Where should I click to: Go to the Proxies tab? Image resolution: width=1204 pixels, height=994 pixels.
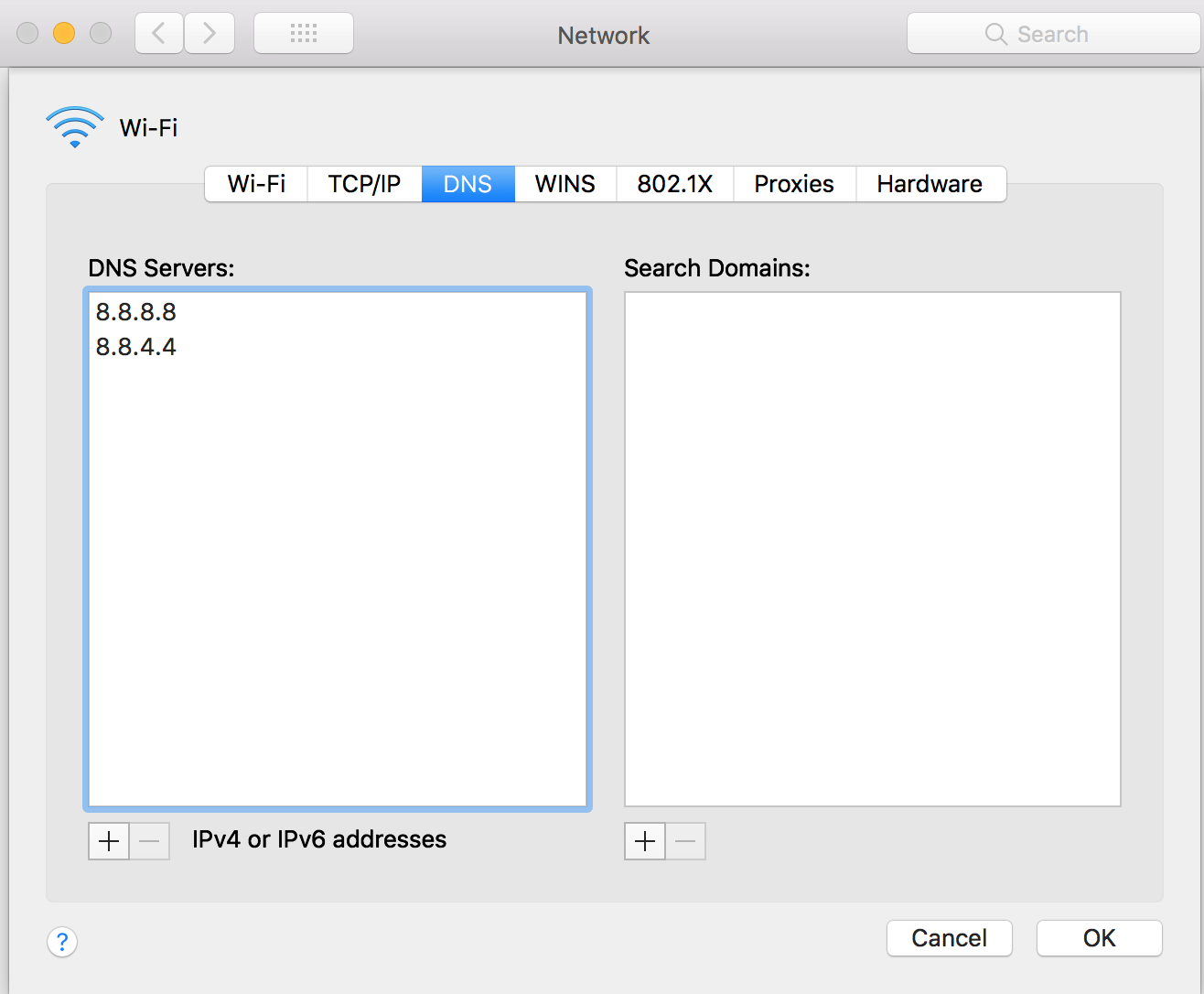[x=794, y=184]
